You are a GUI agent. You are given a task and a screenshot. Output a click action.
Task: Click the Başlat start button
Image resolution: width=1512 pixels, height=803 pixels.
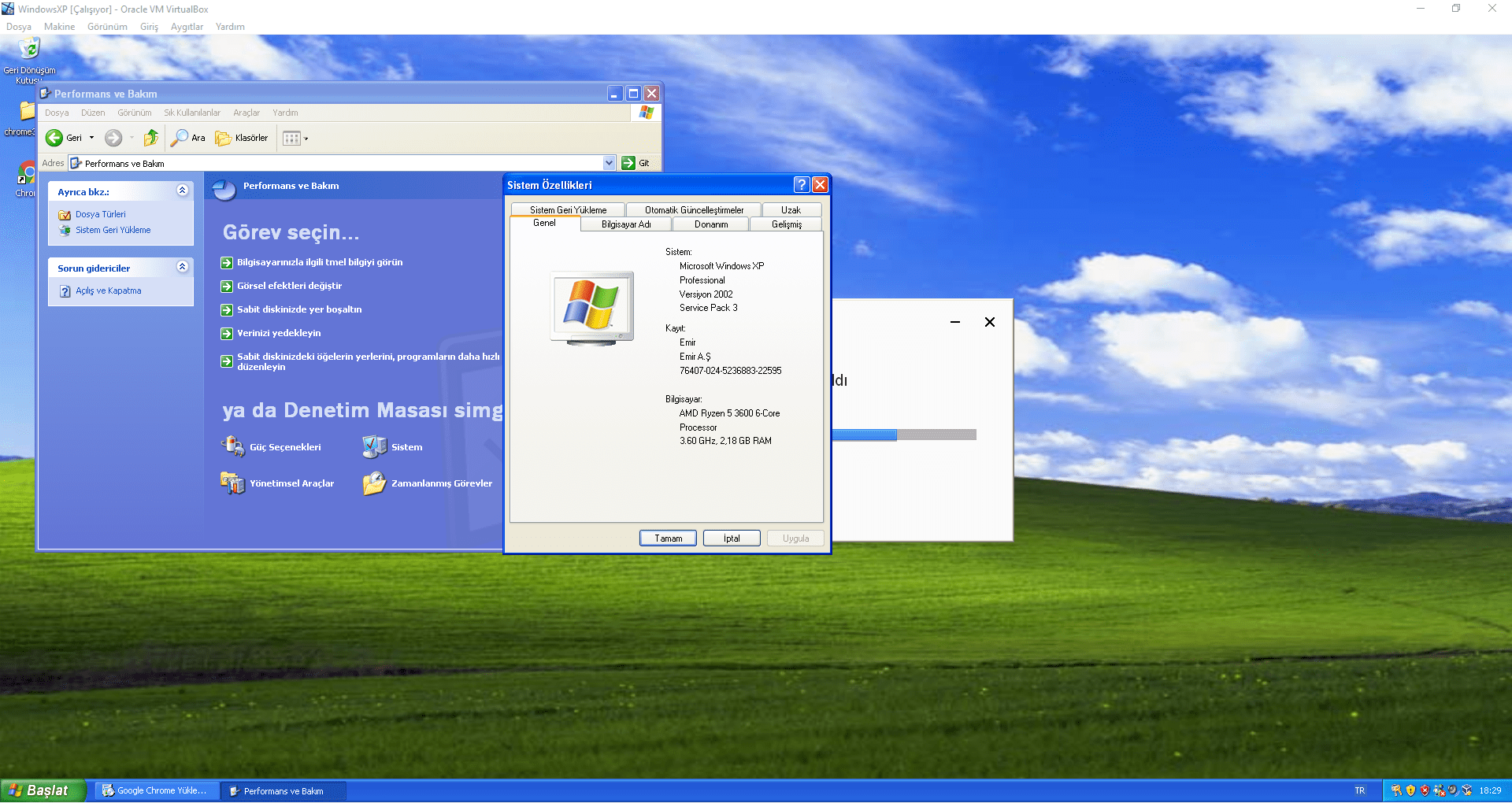tap(43, 790)
